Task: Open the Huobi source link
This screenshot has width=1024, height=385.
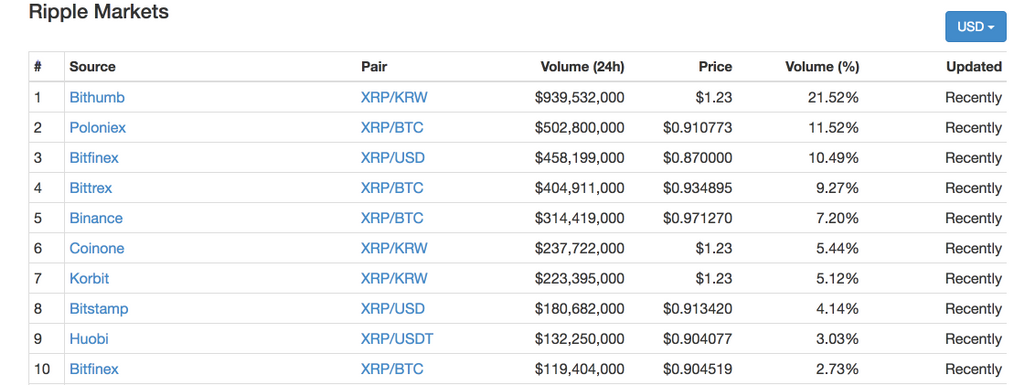Action: click(89, 339)
